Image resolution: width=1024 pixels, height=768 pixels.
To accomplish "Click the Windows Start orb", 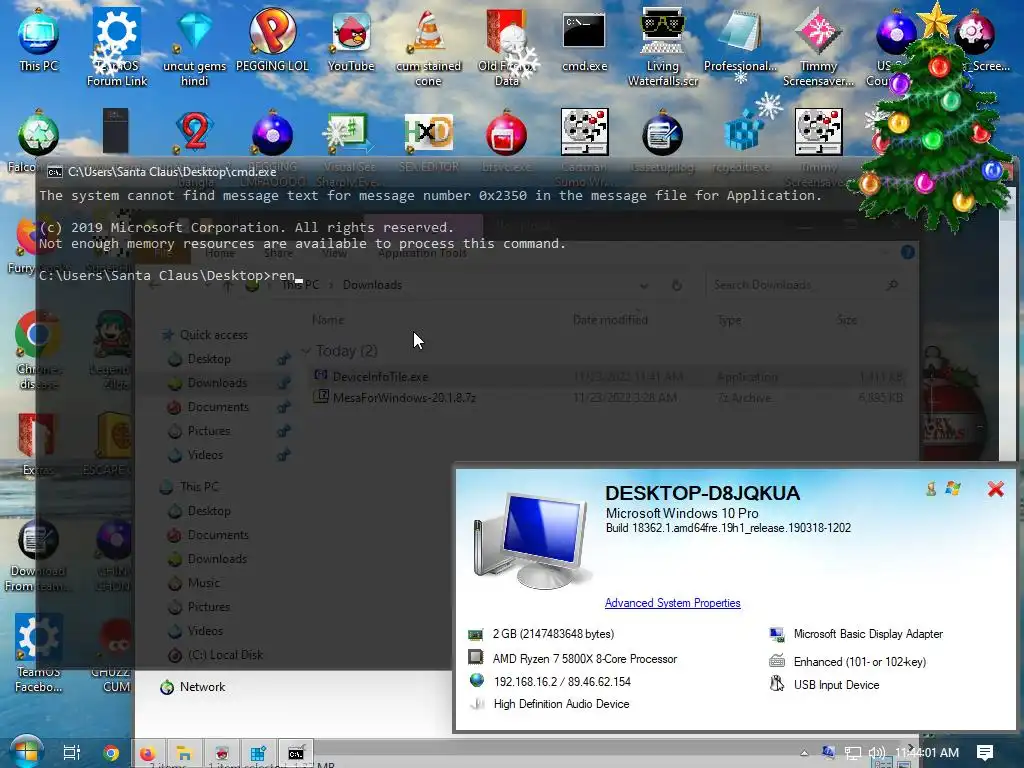I will 26,752.
